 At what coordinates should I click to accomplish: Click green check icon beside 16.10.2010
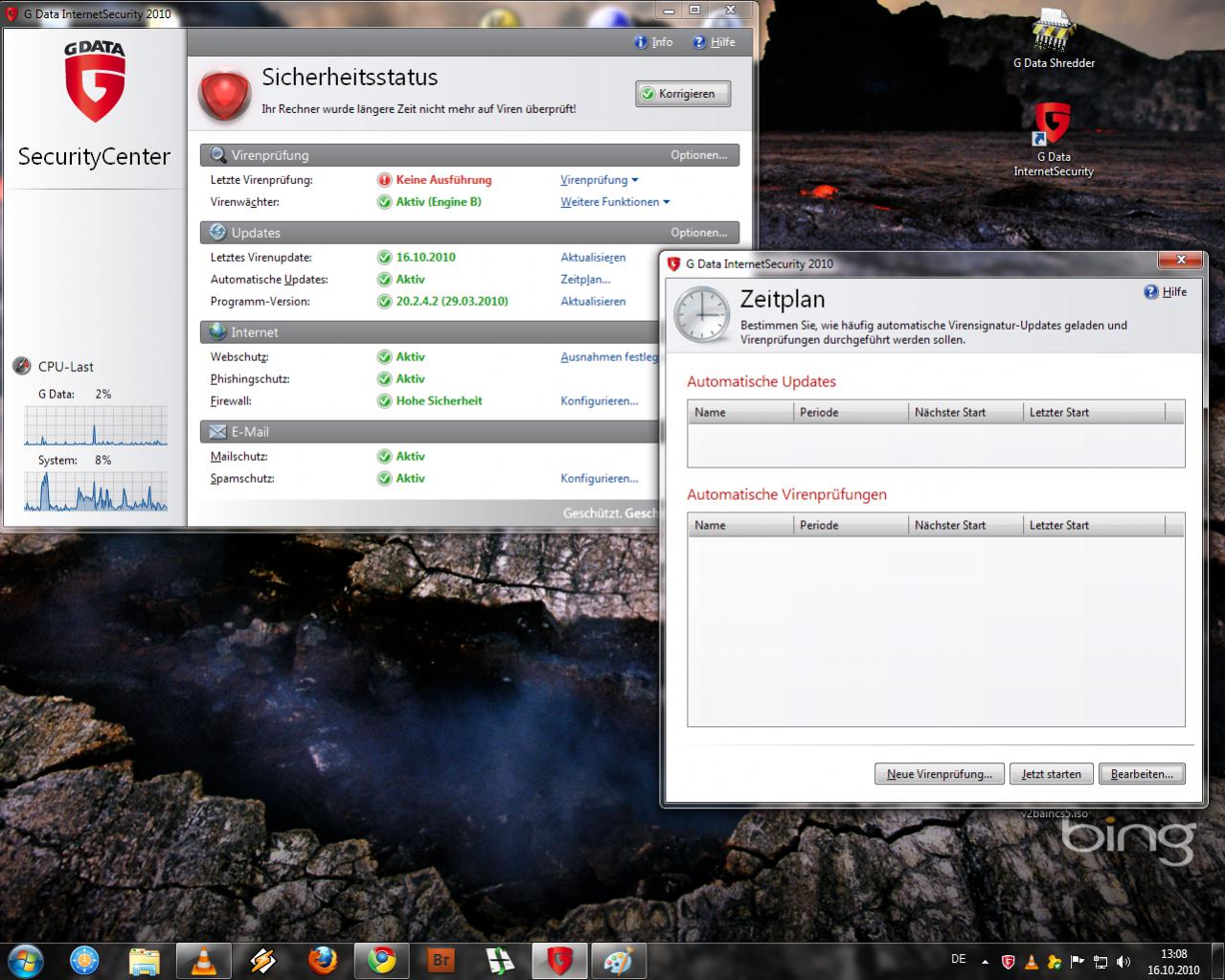(385, 258)
